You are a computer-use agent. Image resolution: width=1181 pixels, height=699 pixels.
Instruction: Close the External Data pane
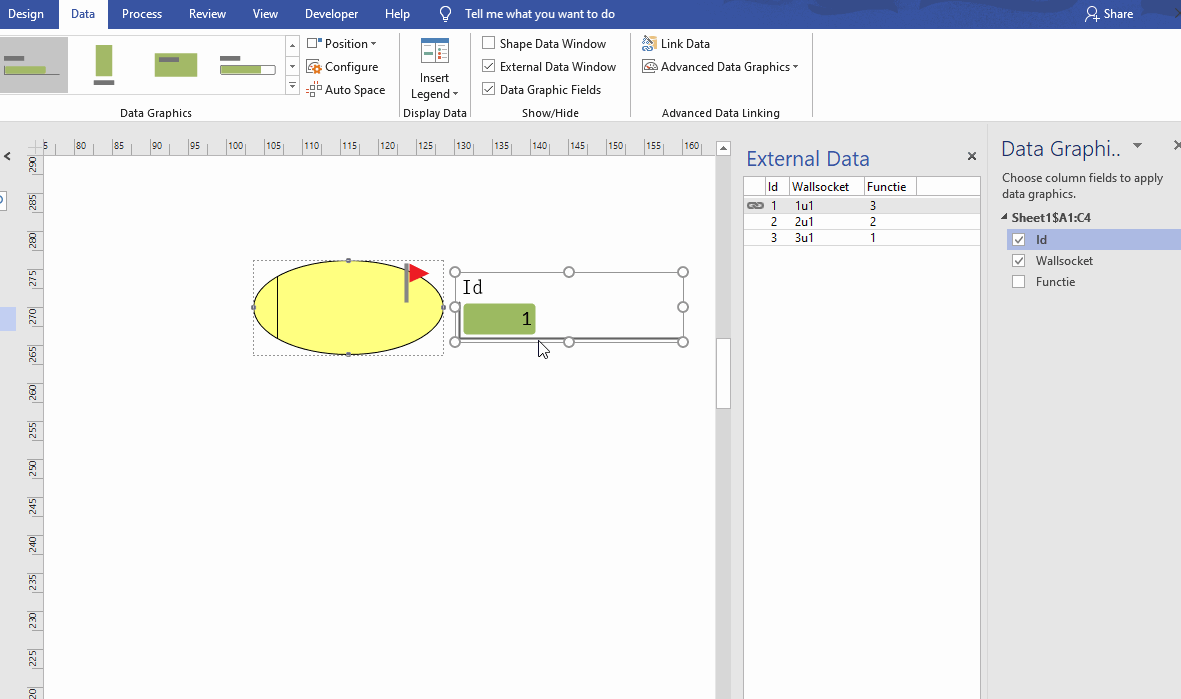point(972,156)
